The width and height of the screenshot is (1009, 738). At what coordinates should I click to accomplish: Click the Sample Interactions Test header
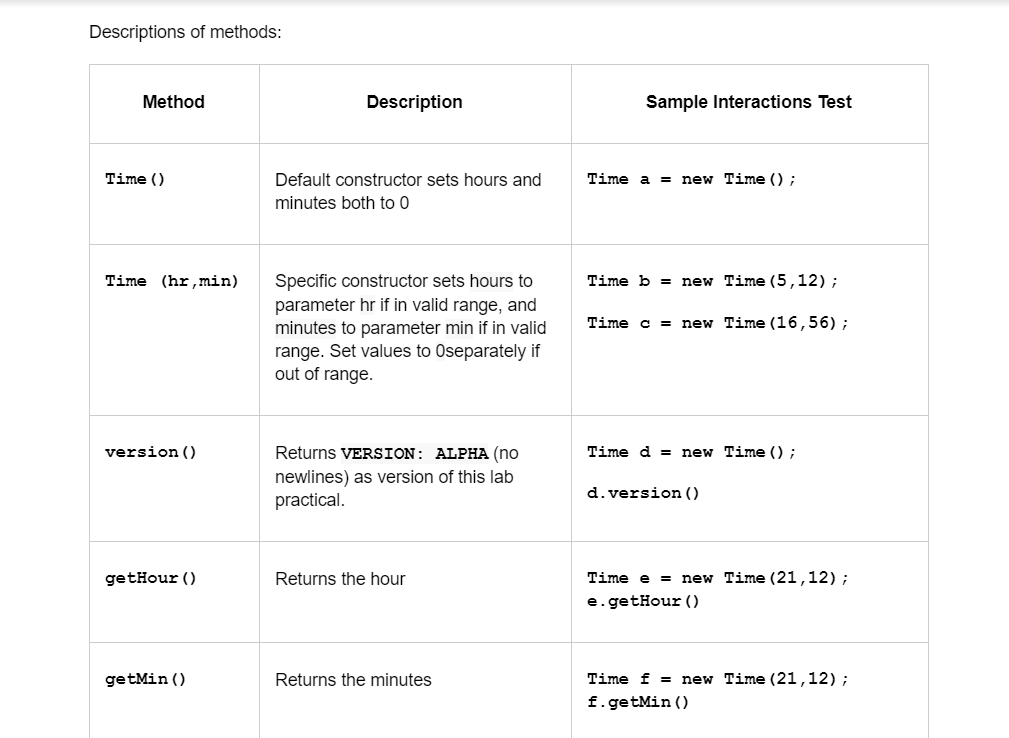click(748, 102)
